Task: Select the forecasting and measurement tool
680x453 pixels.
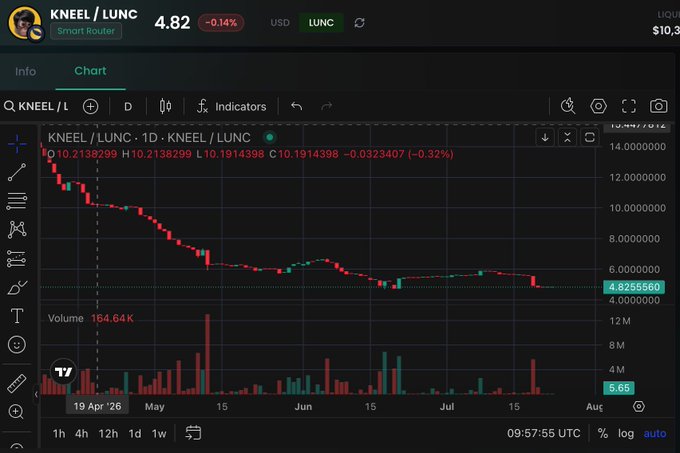Action: coord(17,259)
